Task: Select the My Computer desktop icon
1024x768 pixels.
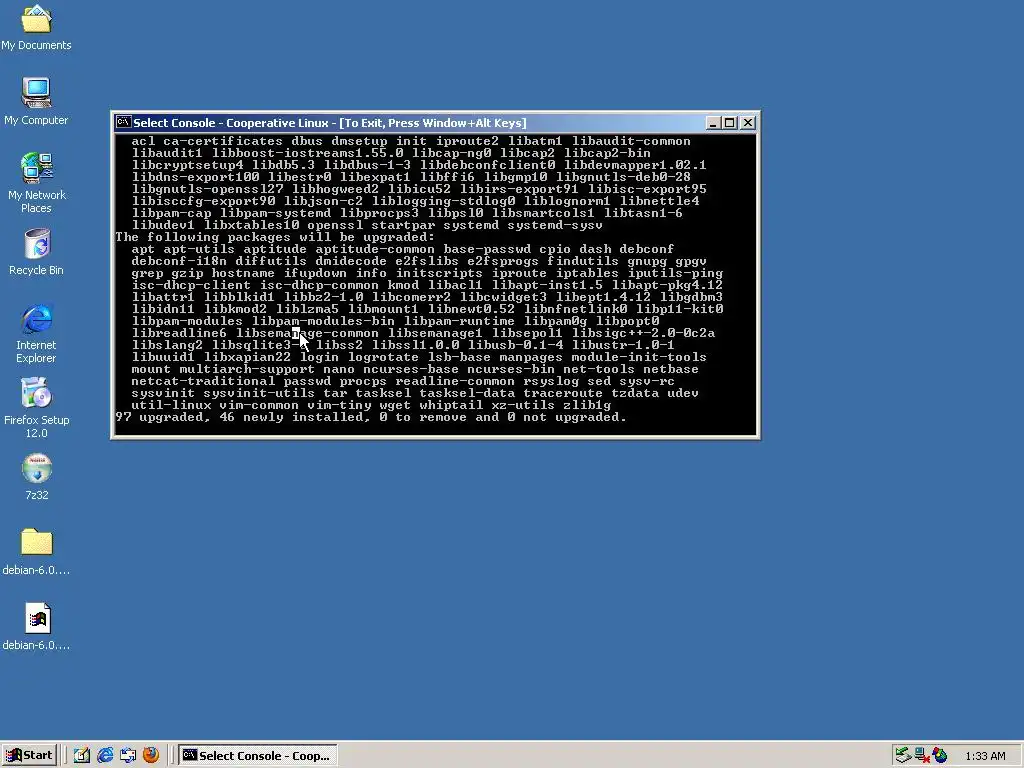Action: click(x=36, y=101)
